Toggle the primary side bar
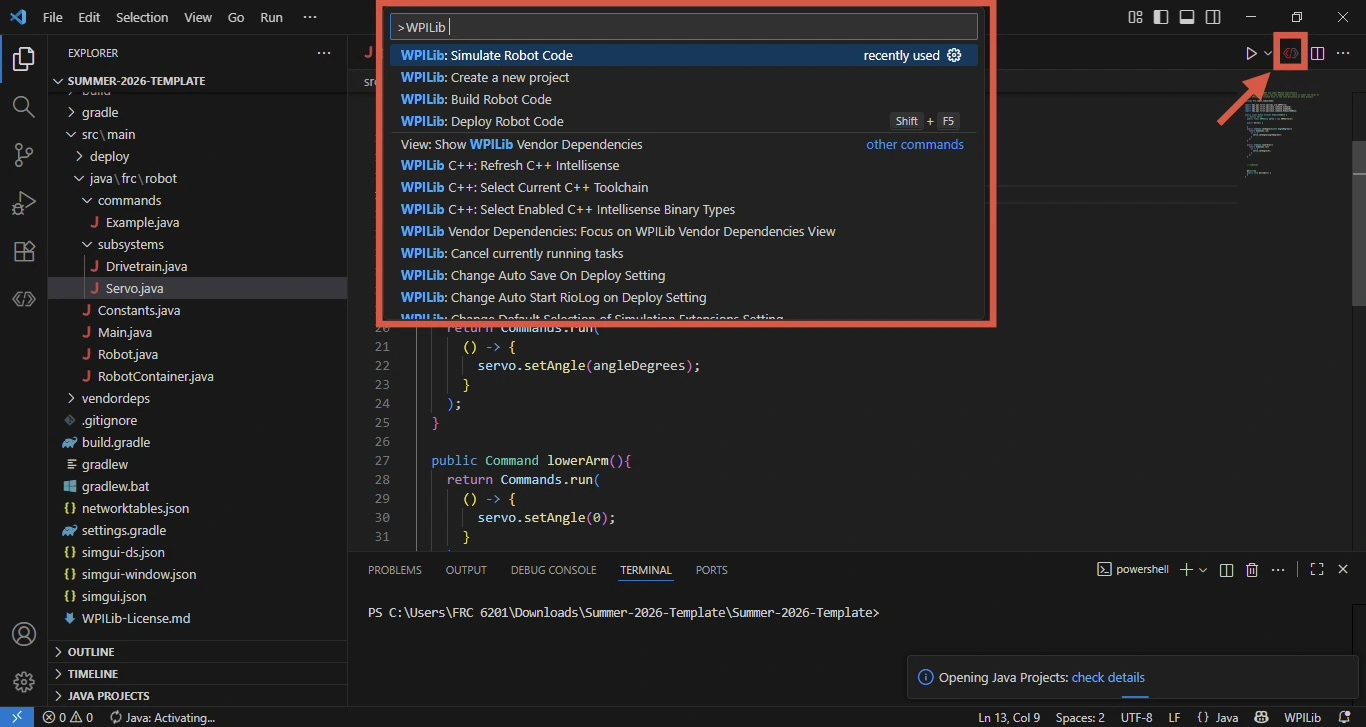 (x=1161, y=17)
